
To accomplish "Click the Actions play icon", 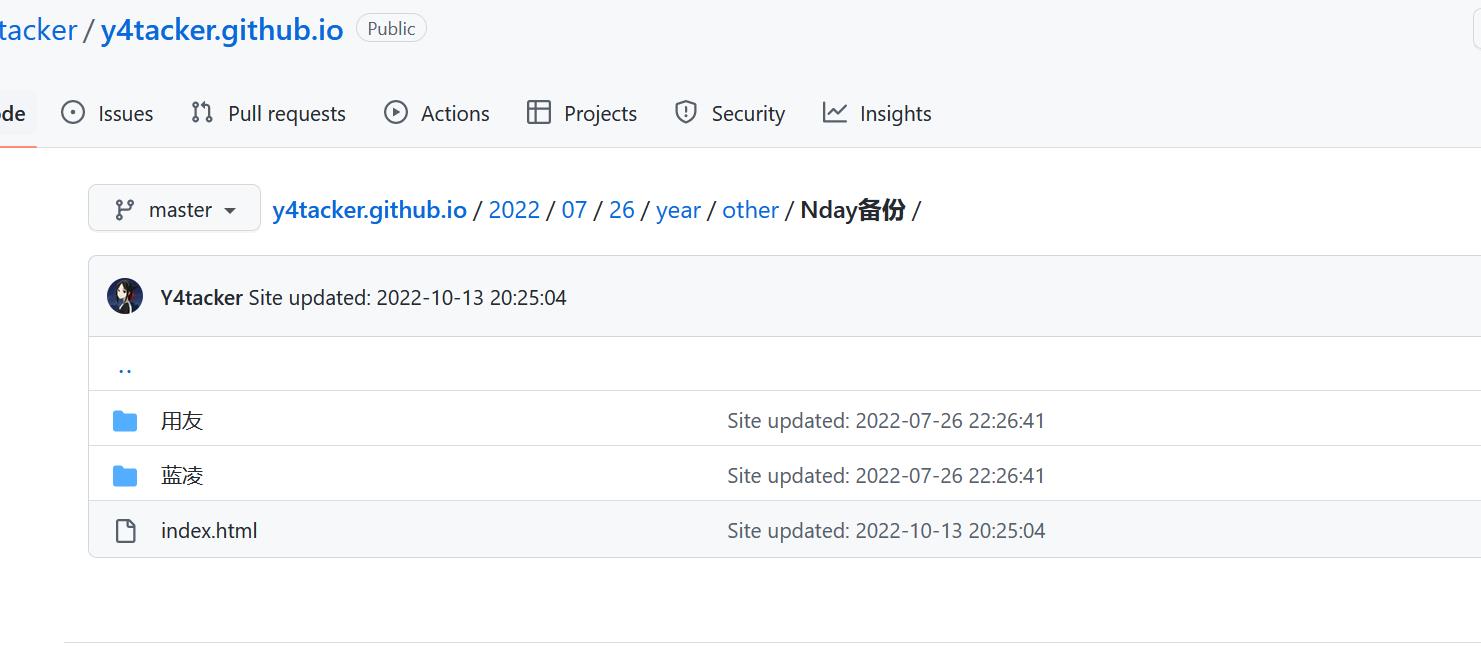I will (x=396, y=113).
